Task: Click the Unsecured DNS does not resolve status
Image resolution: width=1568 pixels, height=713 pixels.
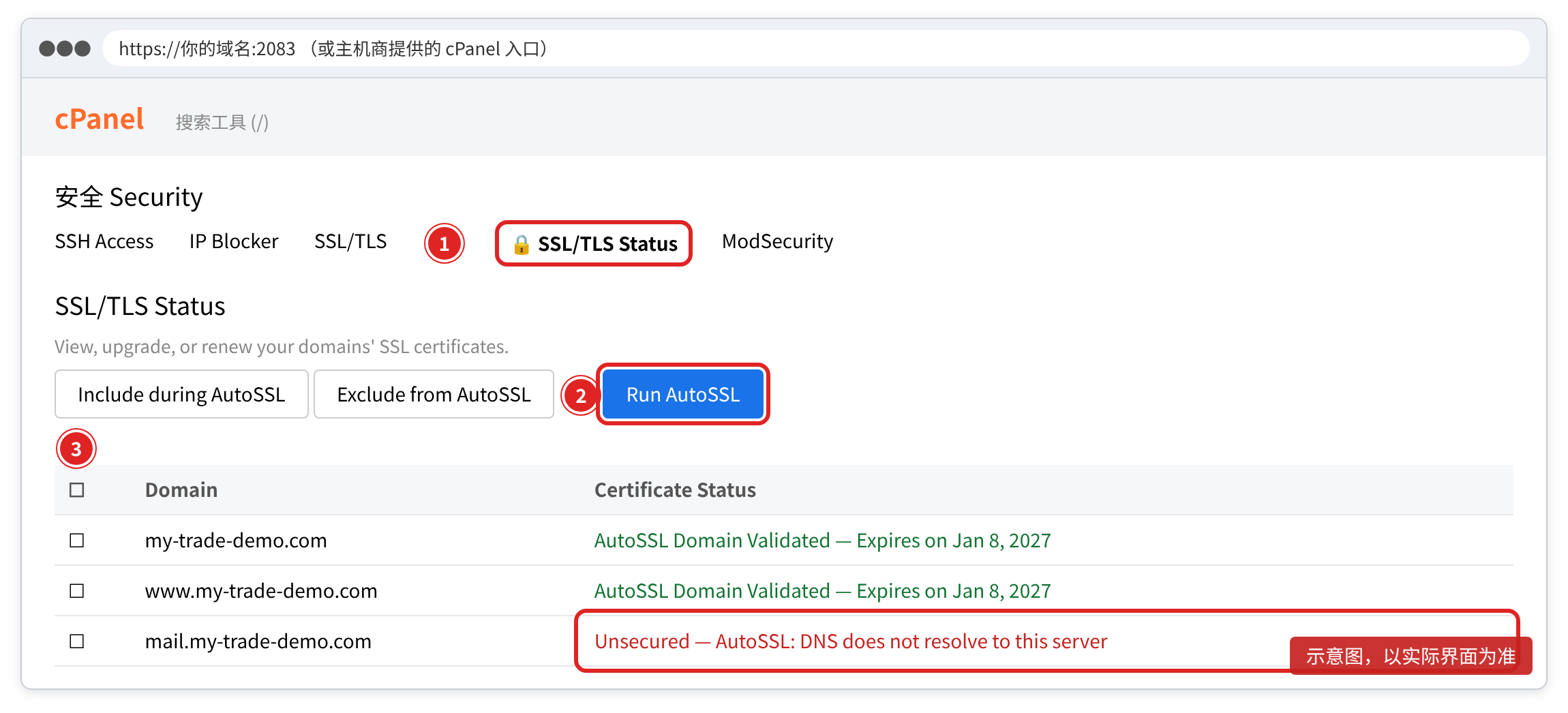Action: tap(851, 641)
